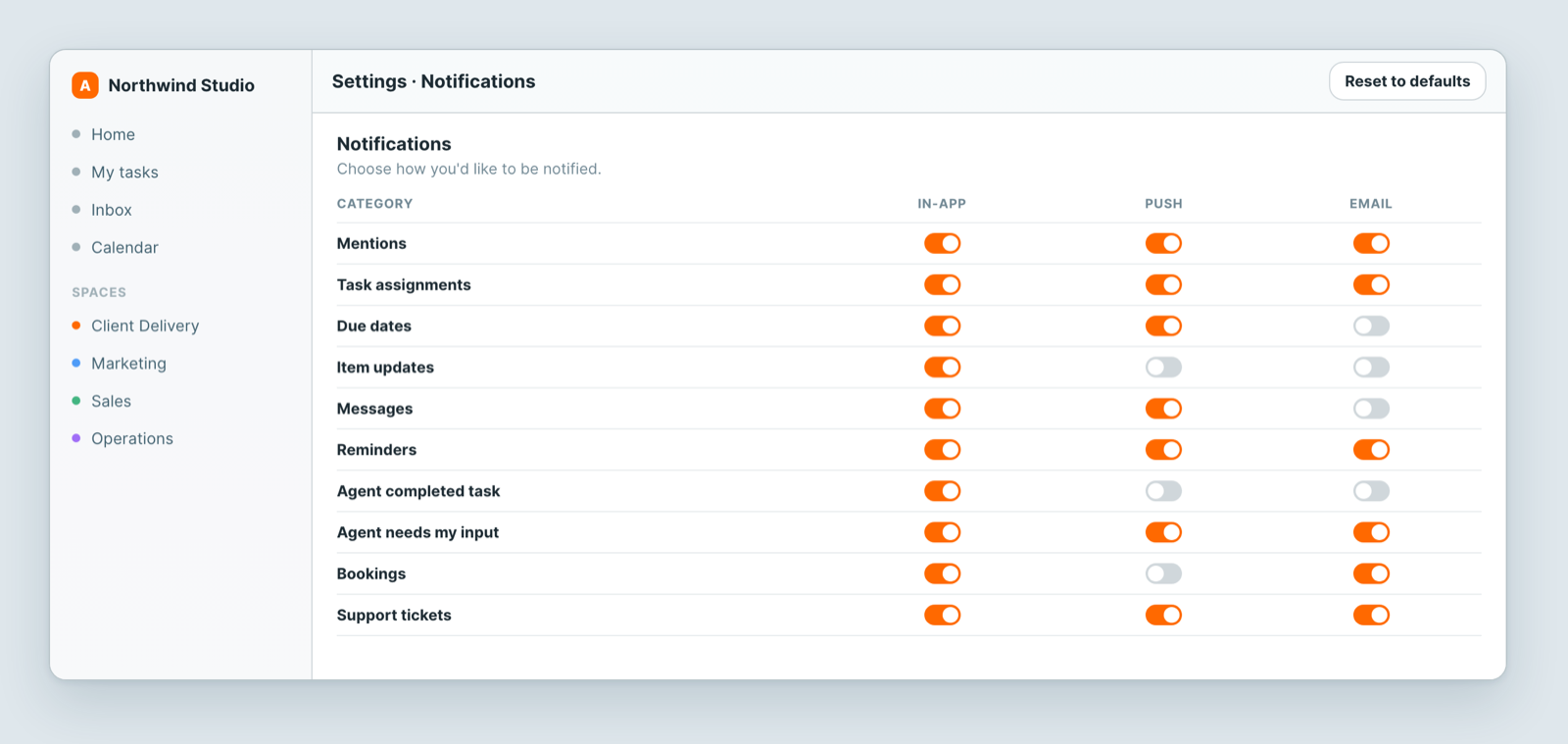Click Reset to defaults button

click(1407, 81)
